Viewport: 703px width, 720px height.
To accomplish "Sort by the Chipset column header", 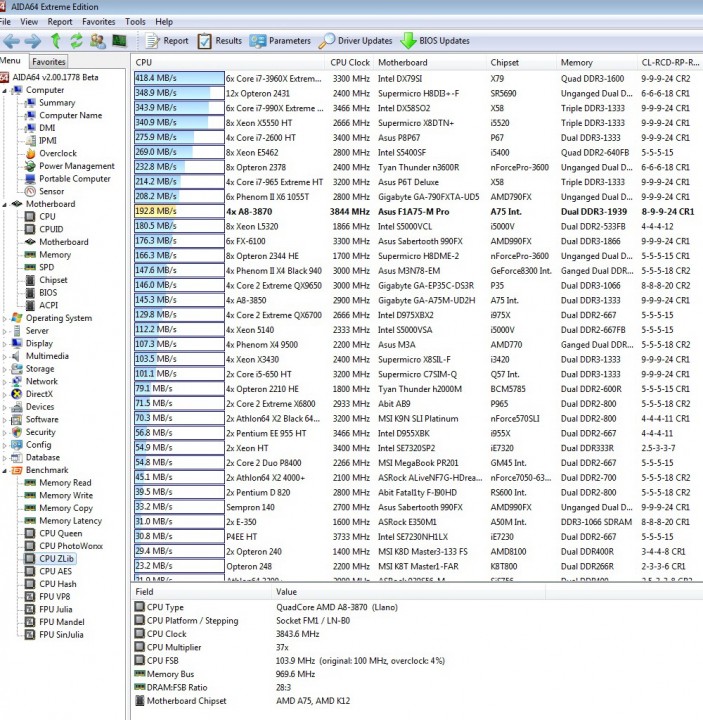I will pyautogui.click(x=521, y=62).
